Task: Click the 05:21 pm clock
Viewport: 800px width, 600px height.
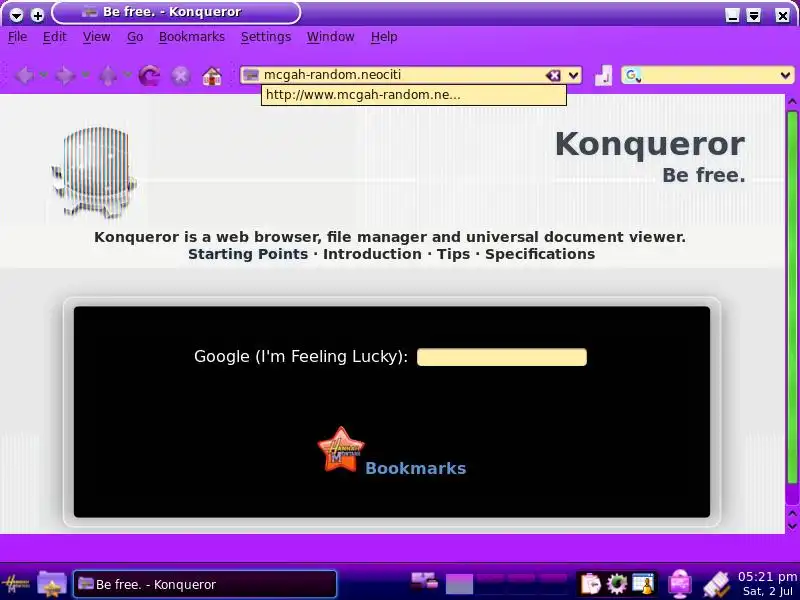Action: point(767,577)
